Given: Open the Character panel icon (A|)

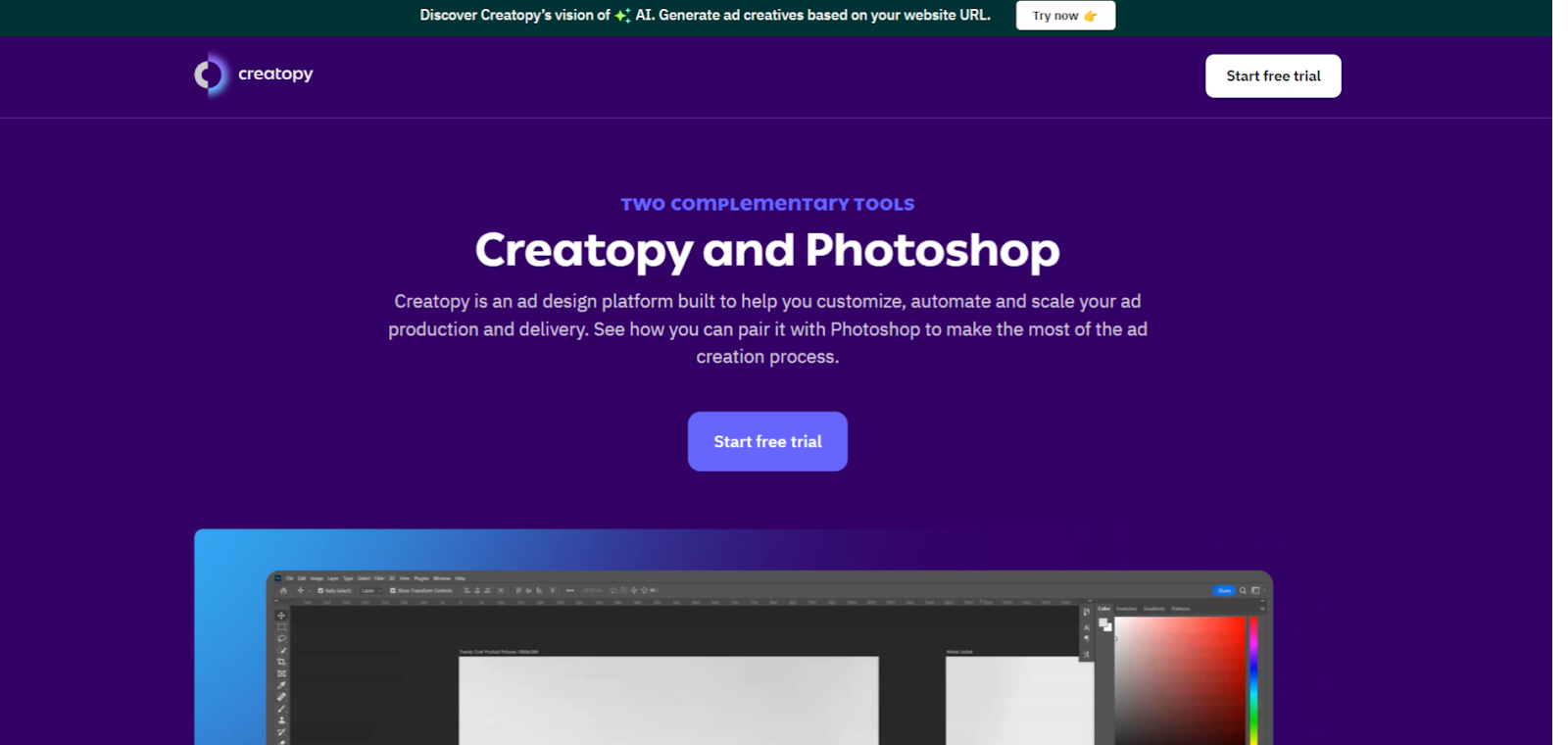Looking at the screenshot, I should (1087, 627).
